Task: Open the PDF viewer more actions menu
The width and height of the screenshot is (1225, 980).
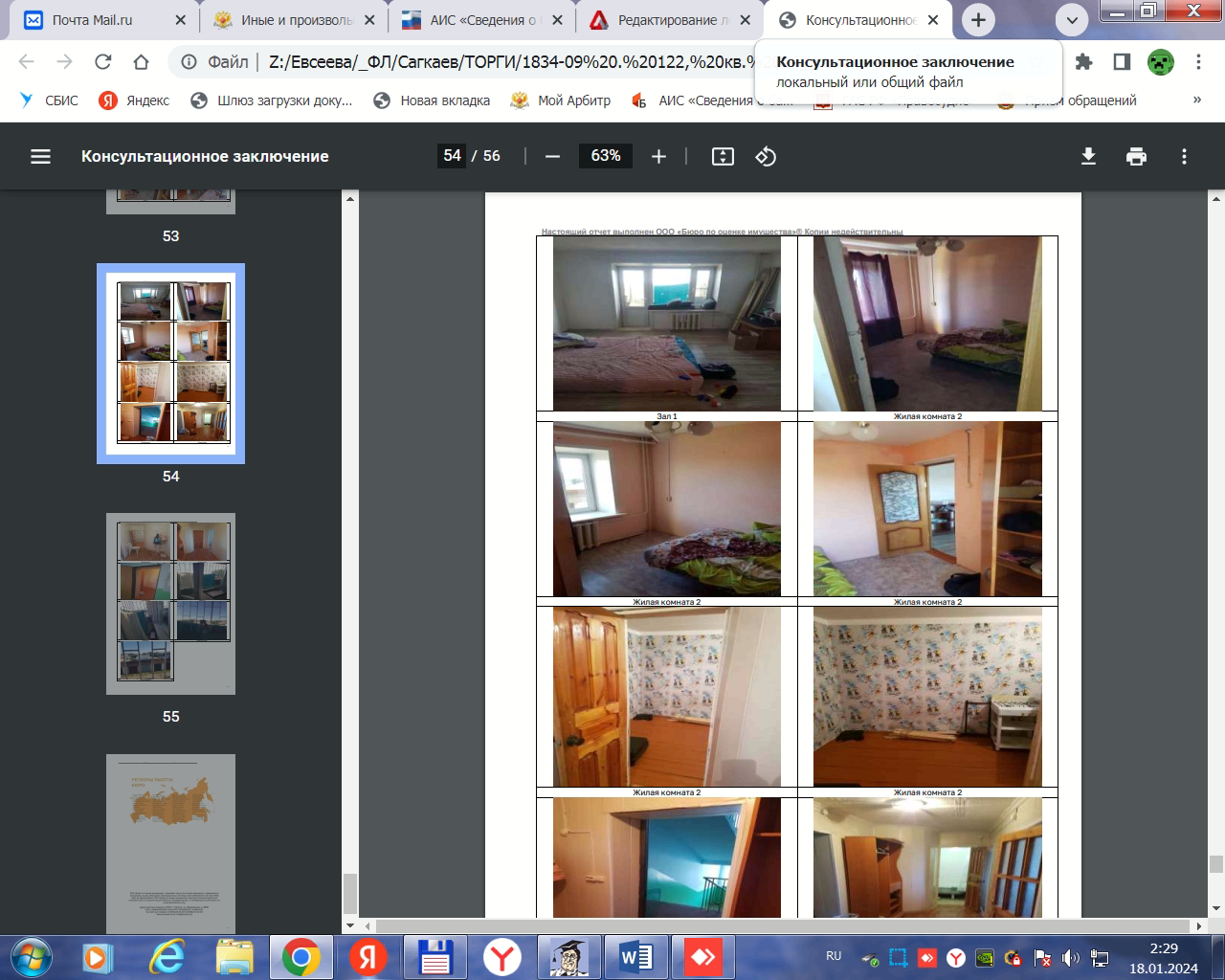Action: point(1184,156)
